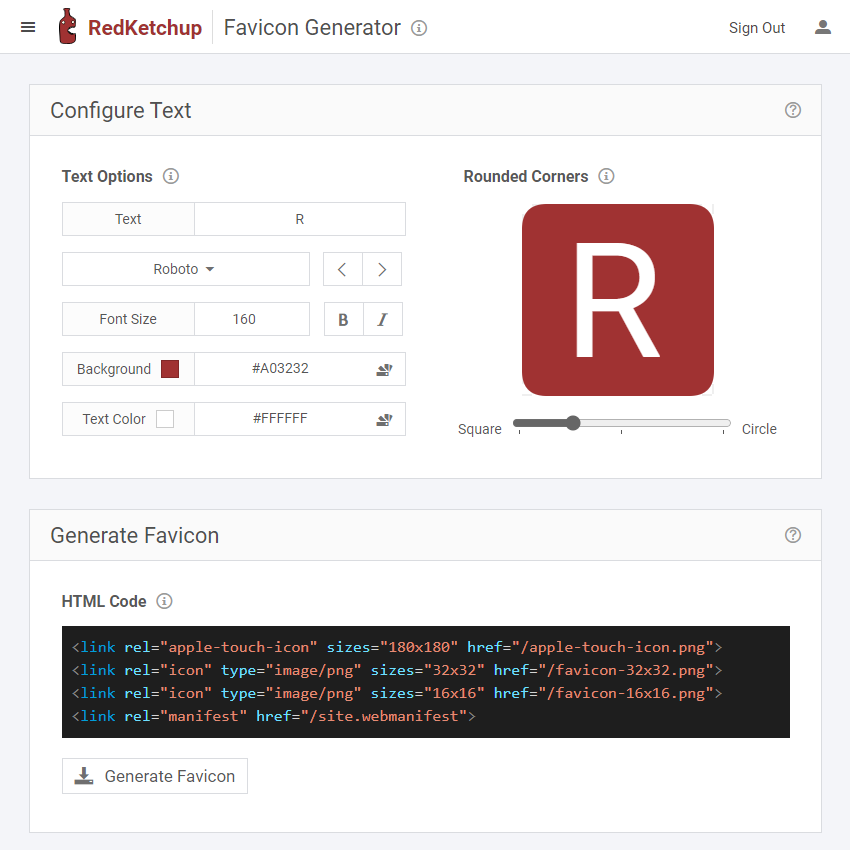This screenshot has width=850, height=850.
Task: Show info for Rounded Corners
Action: (606, 176)
